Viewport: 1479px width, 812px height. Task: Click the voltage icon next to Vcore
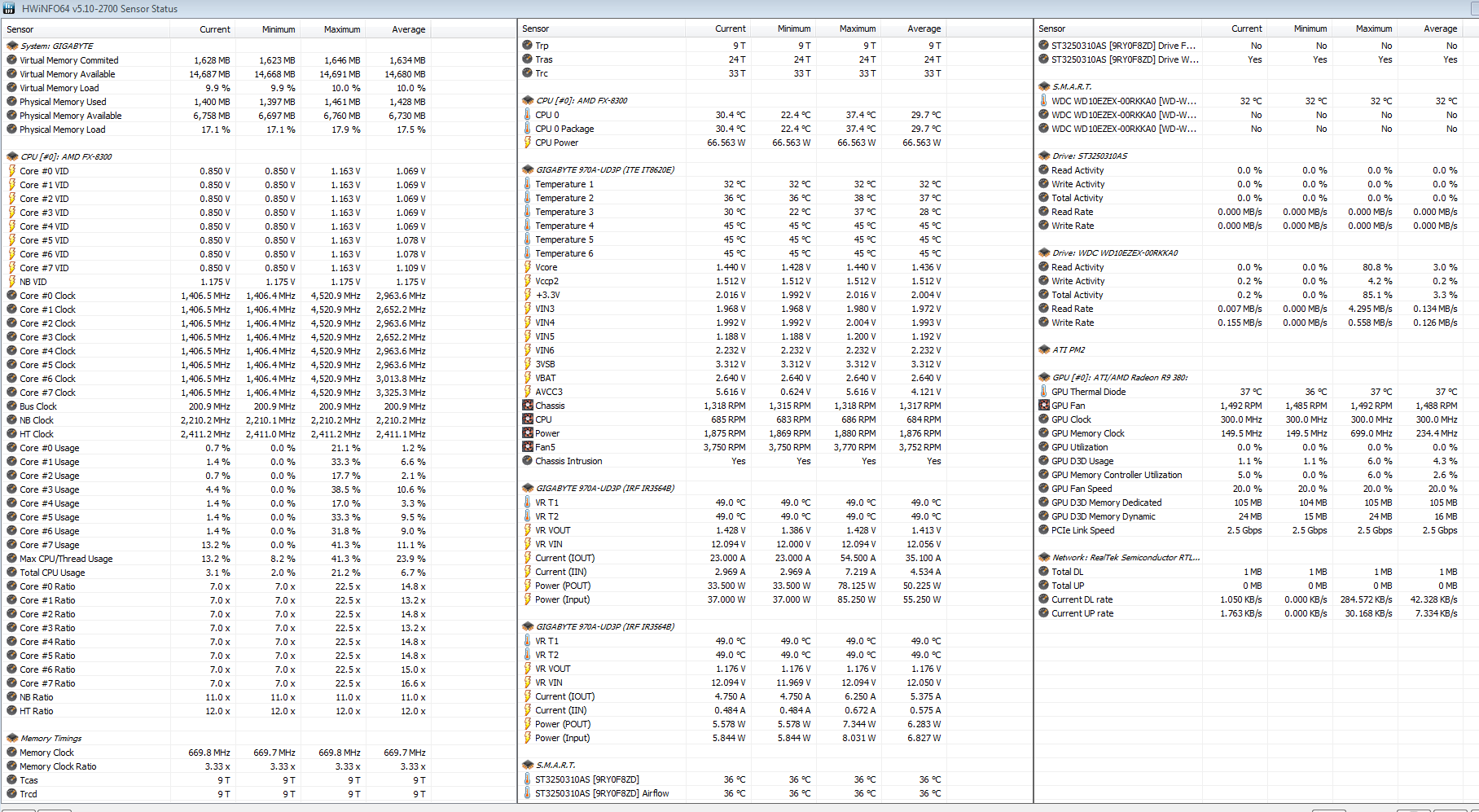pos(527,267)
